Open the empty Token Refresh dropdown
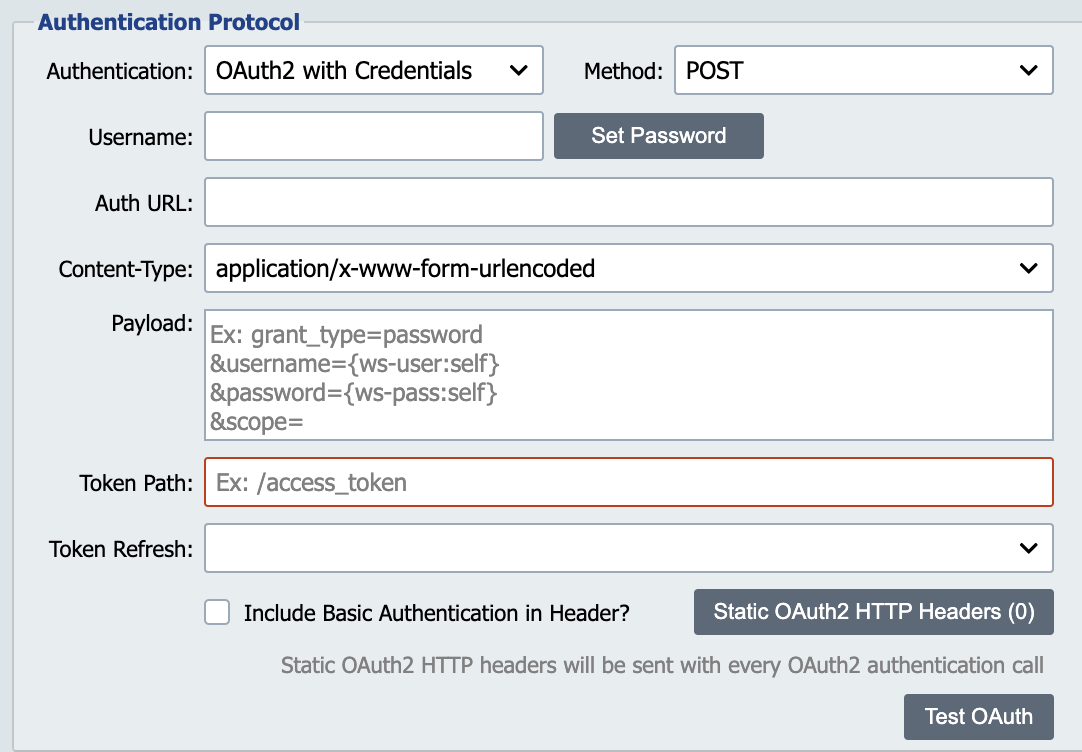 [x=628, y=548]
